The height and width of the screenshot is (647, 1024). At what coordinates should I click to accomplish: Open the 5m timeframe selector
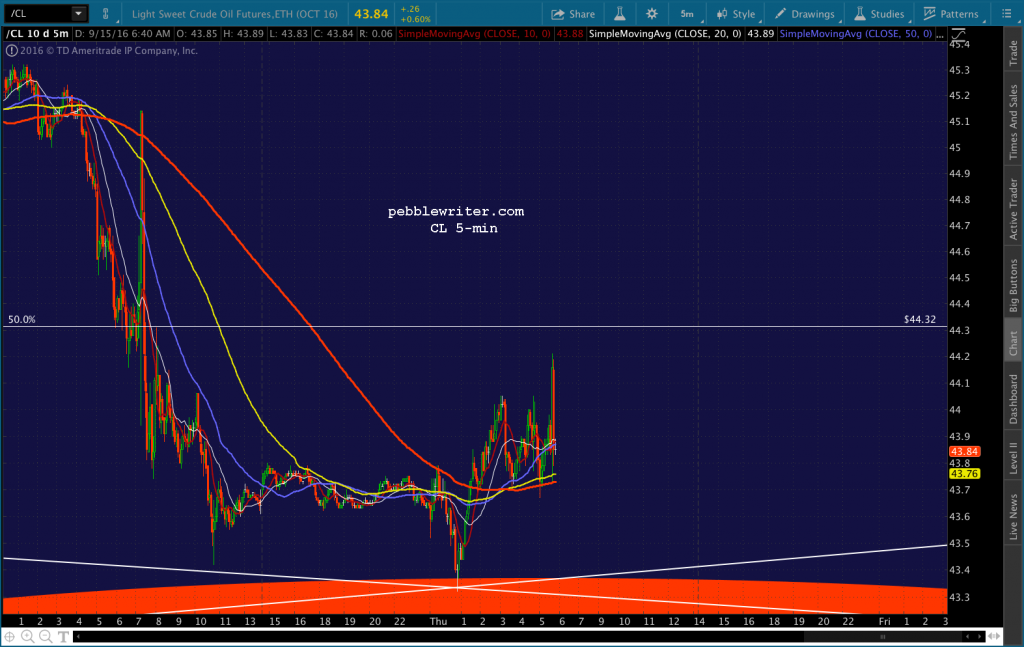688,14
